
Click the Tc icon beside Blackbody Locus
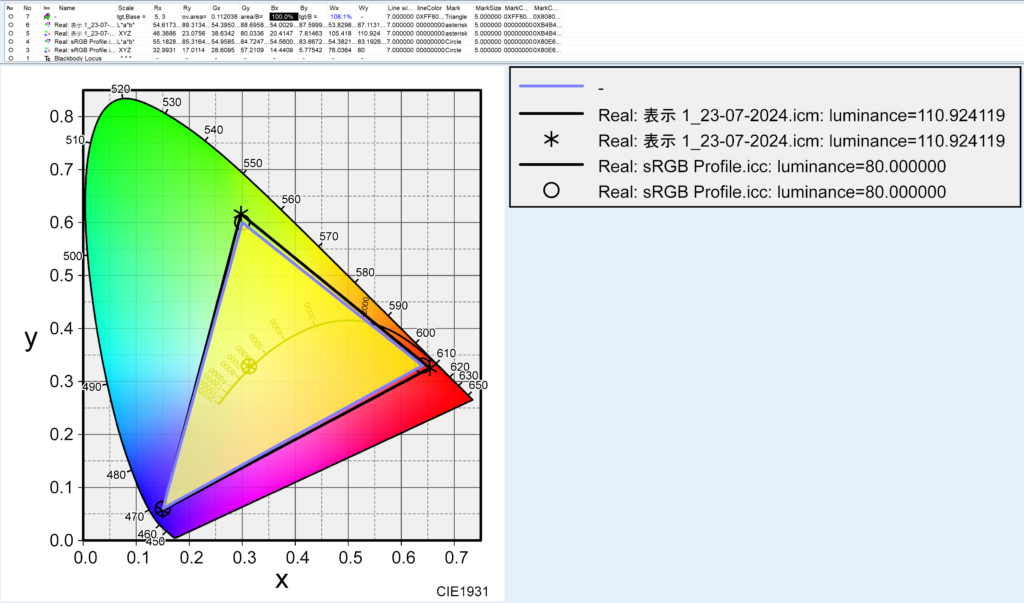[47, 59]
